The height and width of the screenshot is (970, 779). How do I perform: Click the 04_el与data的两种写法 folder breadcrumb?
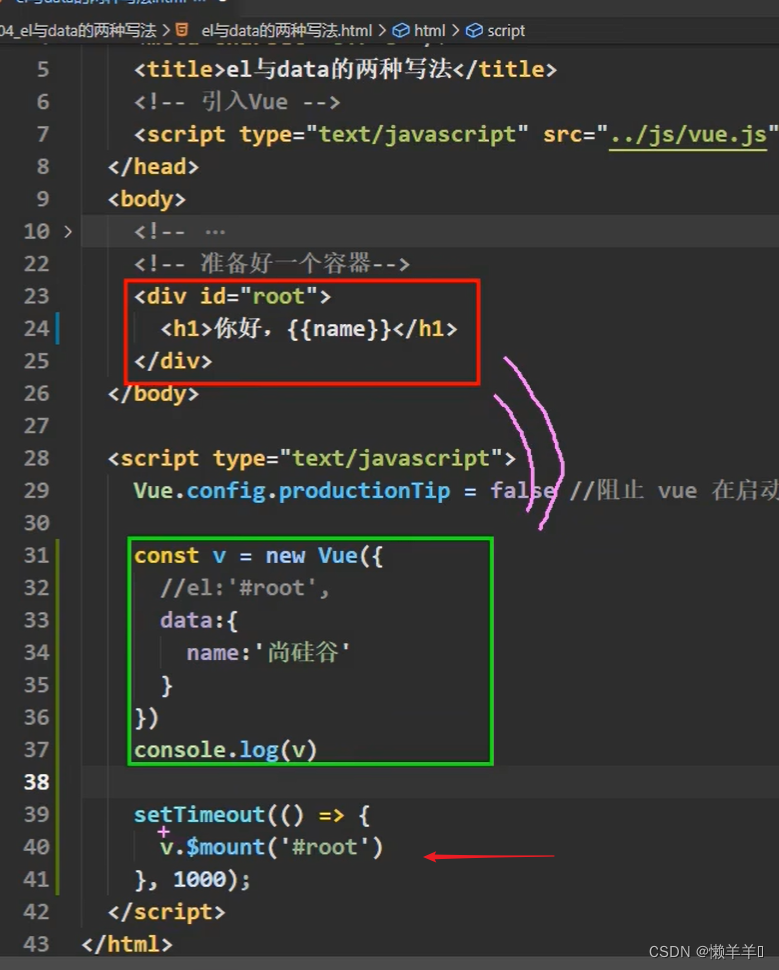pos(78,30)
